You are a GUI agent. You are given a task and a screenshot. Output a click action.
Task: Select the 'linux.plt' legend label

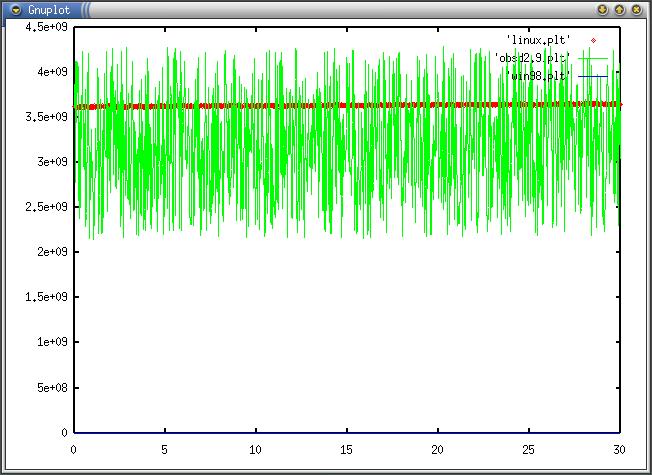pyautogui.click(x=541, y=40)
